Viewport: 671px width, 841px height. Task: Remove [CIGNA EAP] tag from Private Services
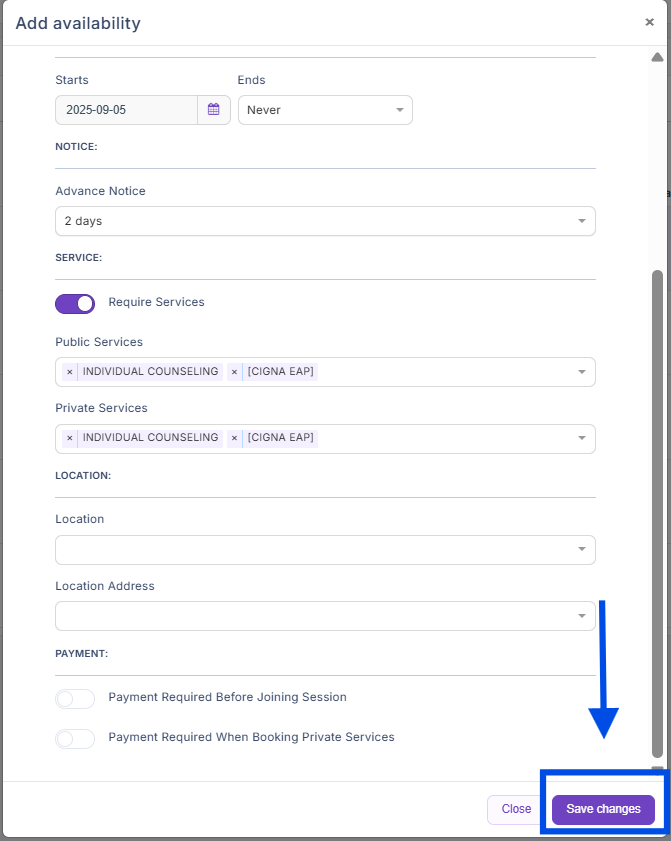pos(234,438)
